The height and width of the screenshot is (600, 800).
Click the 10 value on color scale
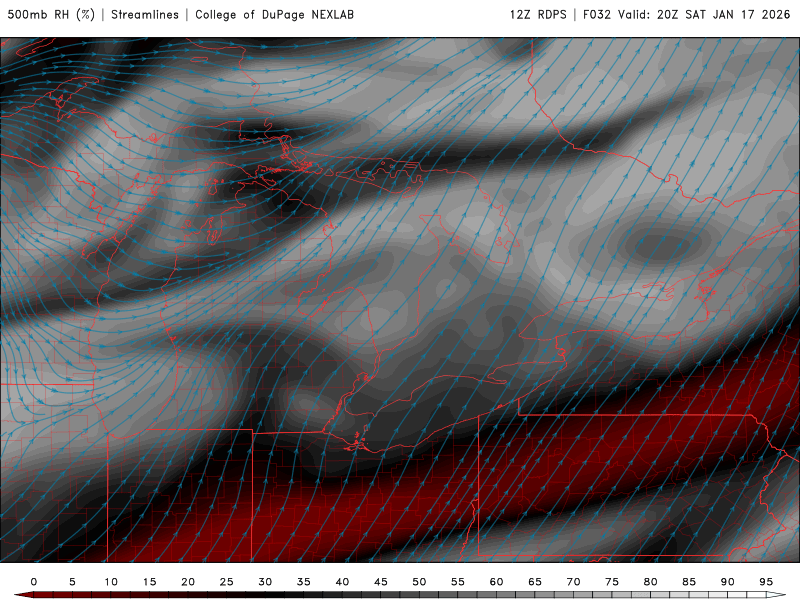click(111, 582)
